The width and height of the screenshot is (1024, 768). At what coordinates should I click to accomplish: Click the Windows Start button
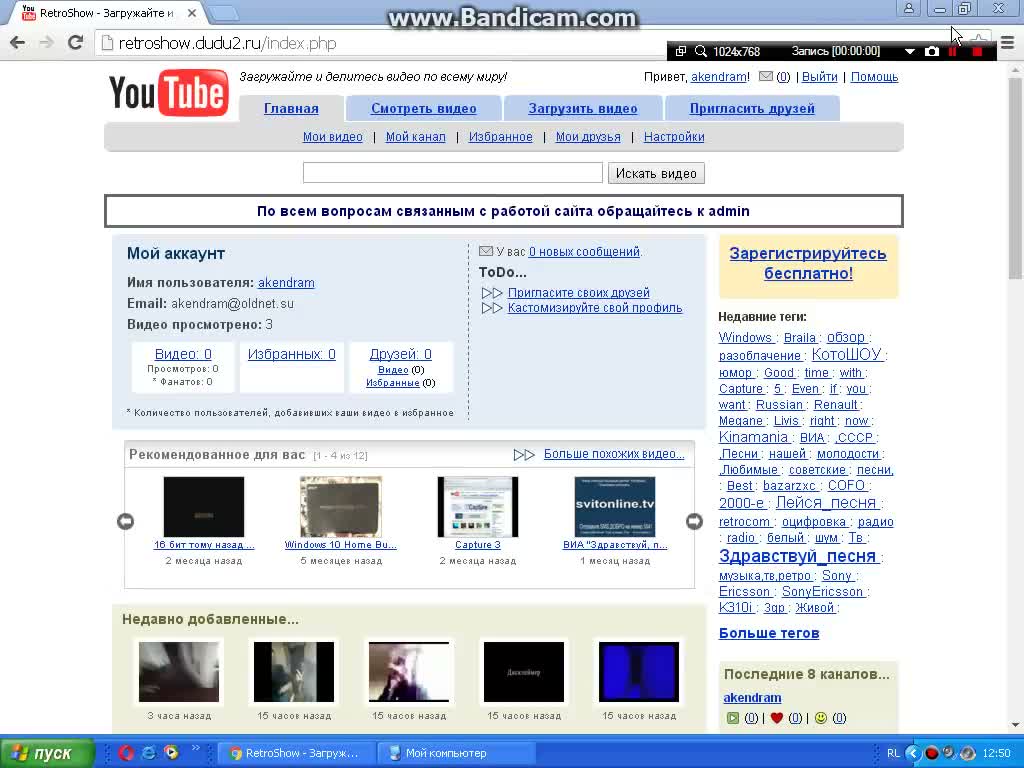(x=47, y=753)
